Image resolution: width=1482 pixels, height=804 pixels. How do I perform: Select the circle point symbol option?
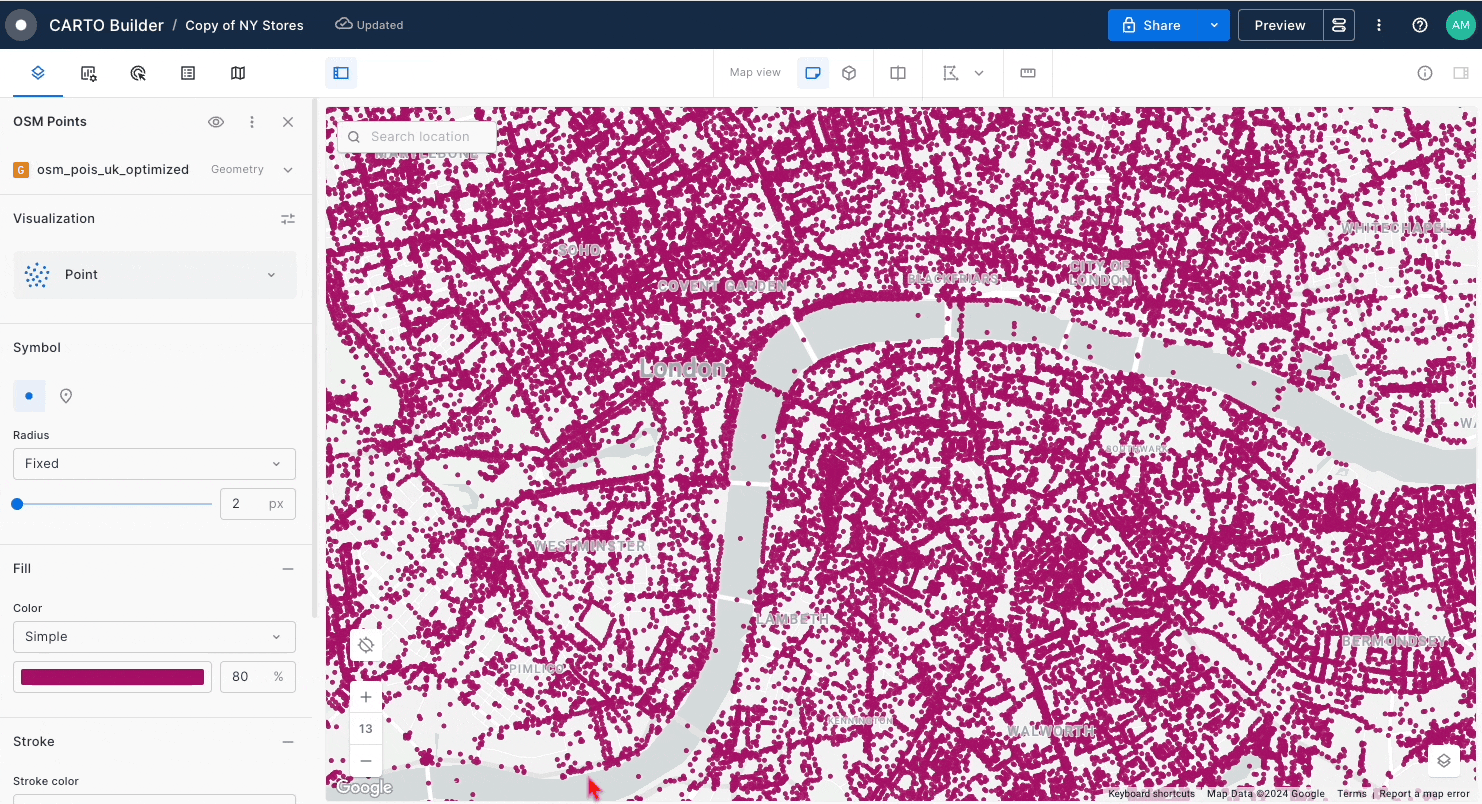point(29,396)
